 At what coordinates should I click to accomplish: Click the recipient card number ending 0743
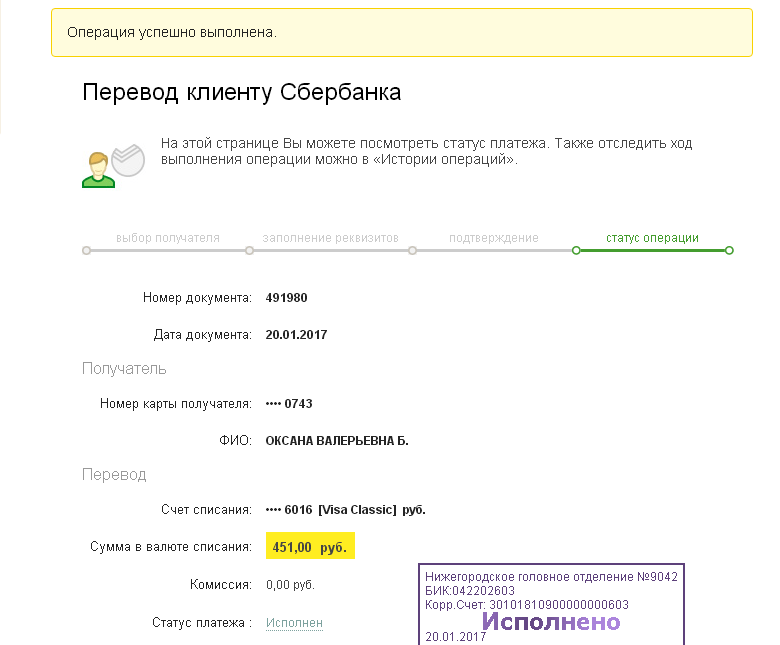pos(289,404)
